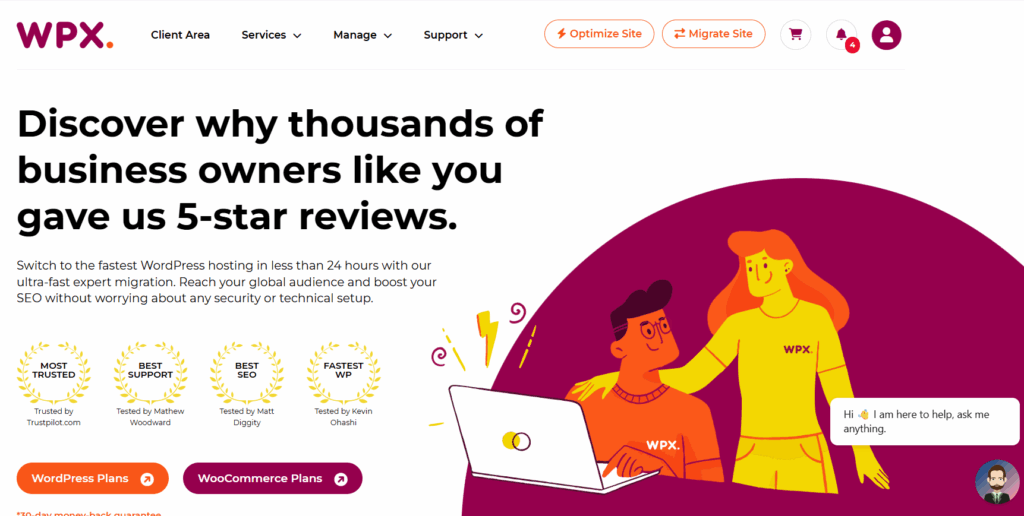Click the Best Support laurel badge
This screenshot has height=516, width=1024.
click(x=150, y=372)
